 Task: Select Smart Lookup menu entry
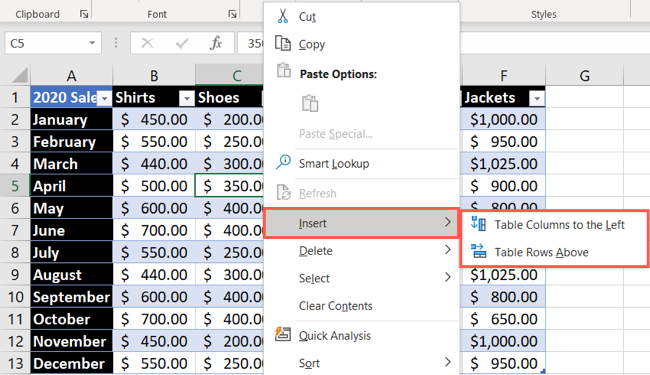click(361, 163)
